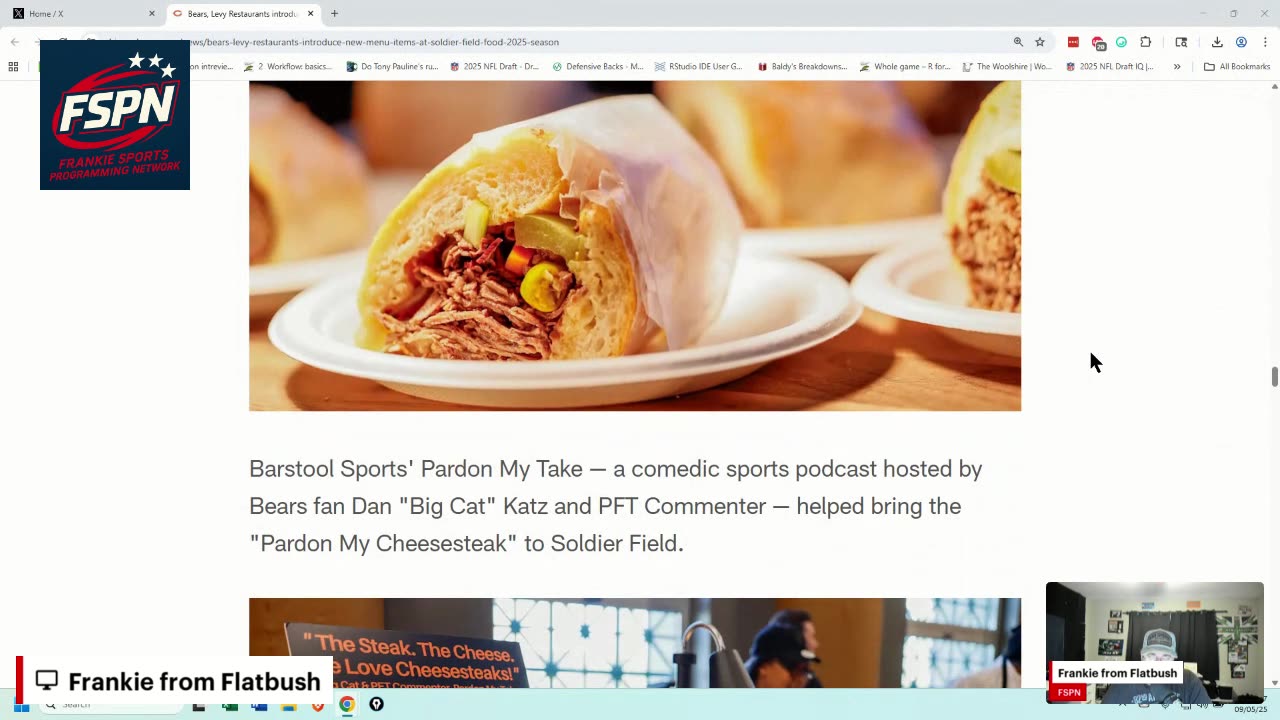Click the red extension icon in toolbar

tap(1073, 42)
